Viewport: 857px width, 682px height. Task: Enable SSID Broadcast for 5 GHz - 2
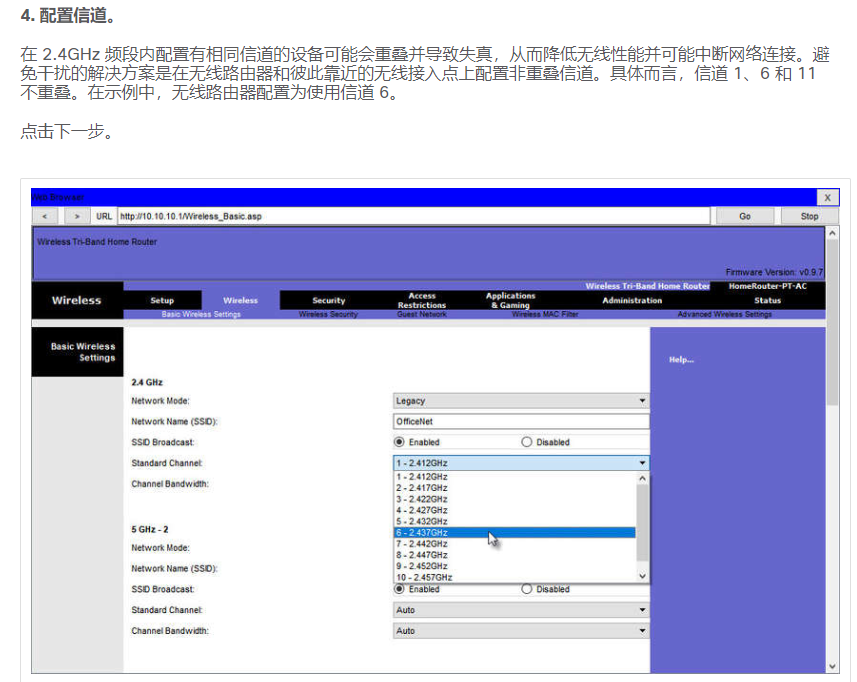click(398, 588)
